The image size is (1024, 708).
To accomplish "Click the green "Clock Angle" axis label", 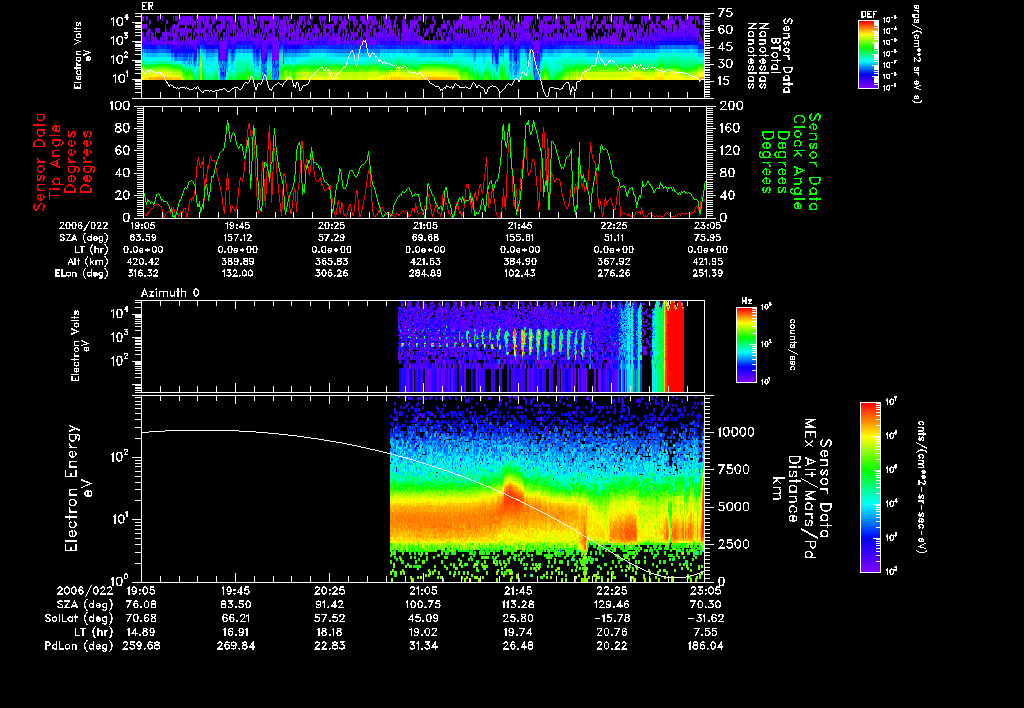I will click(x=798, y=162).
